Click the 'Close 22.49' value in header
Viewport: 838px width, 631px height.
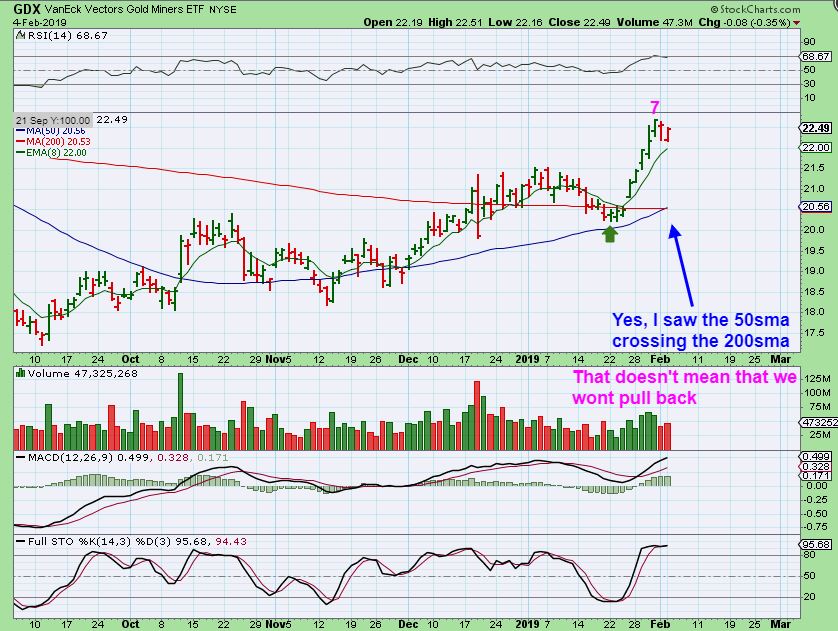pos(580,22)
